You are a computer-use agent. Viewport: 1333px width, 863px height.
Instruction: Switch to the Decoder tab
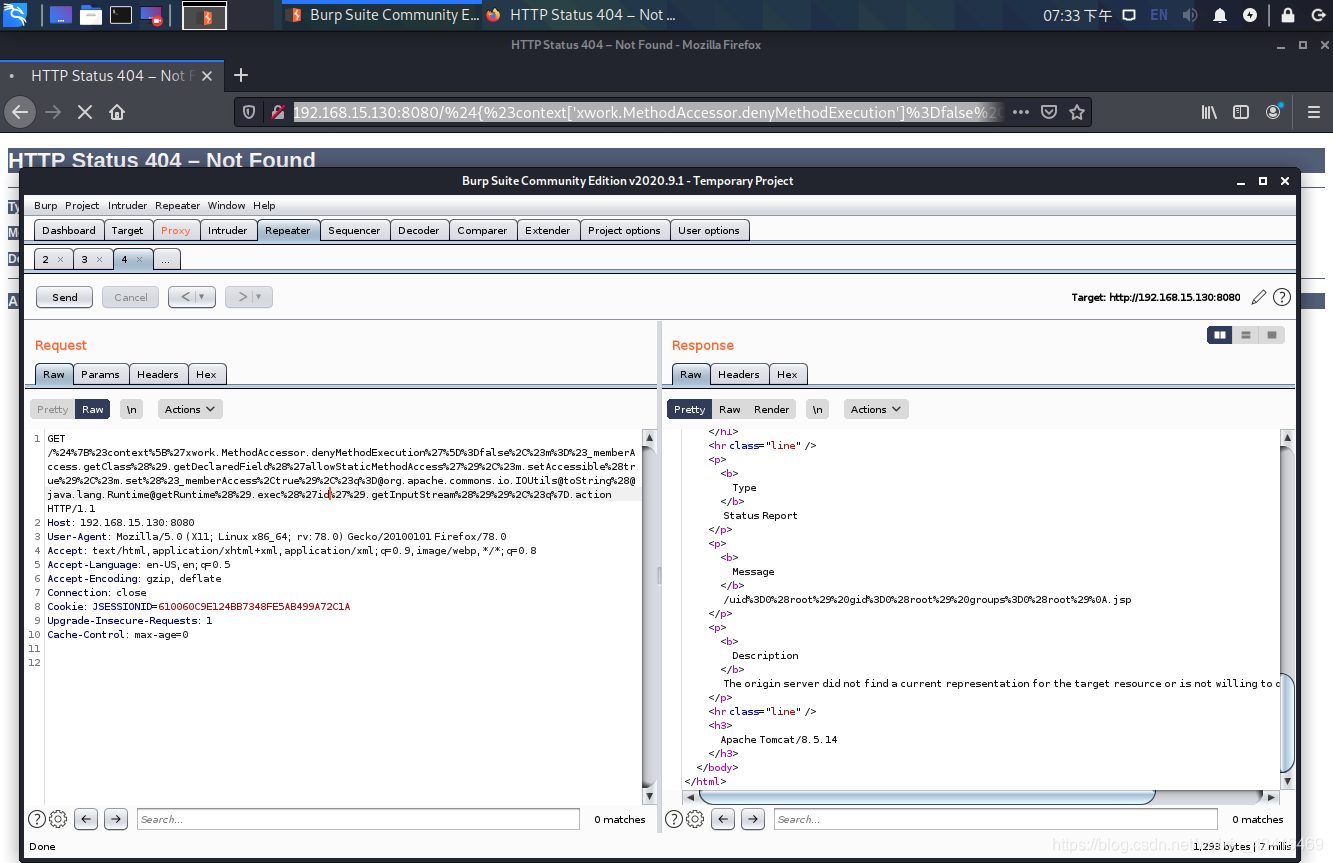[418, 230]
